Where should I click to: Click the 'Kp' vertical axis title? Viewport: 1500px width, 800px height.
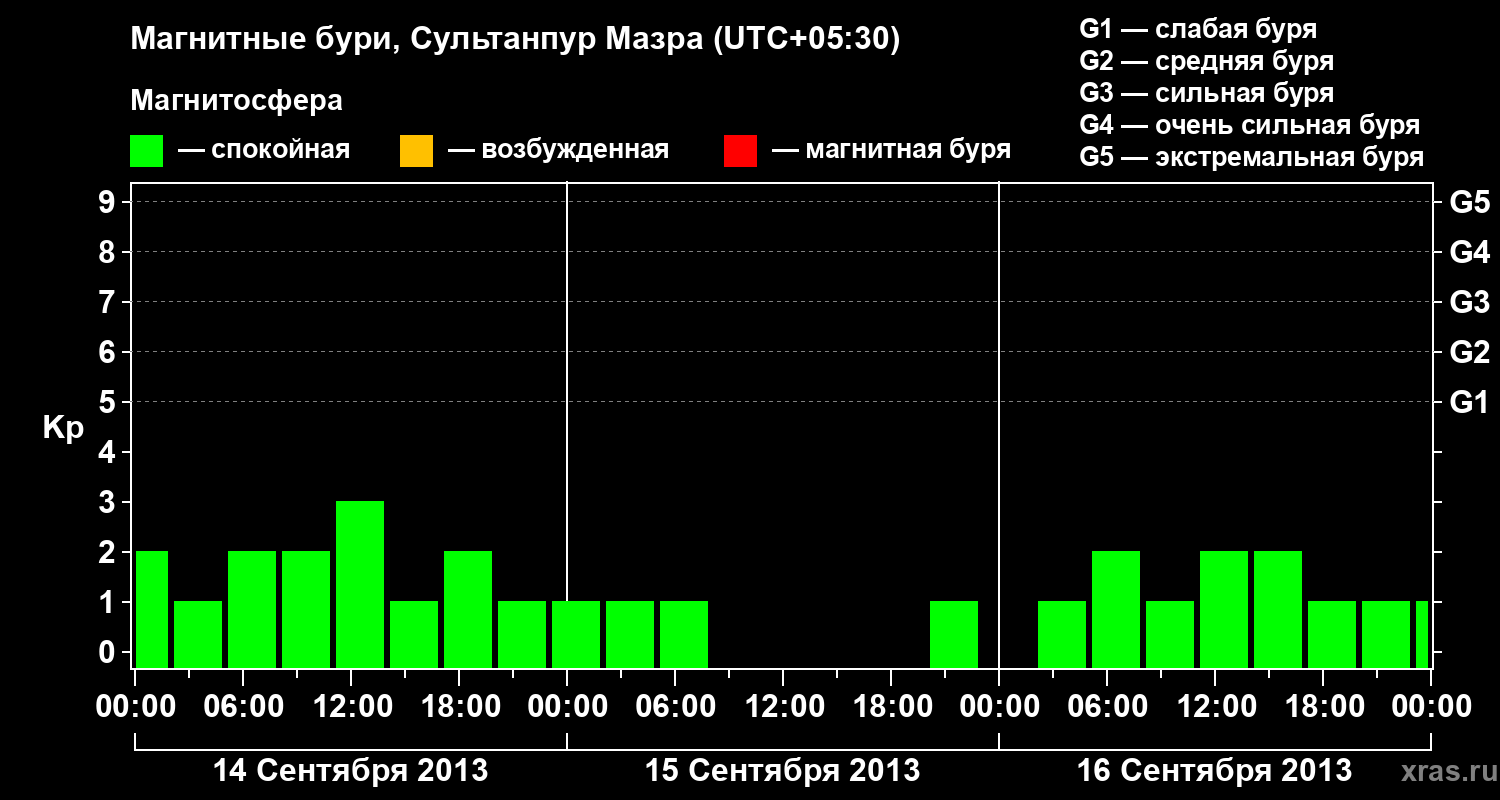(63, 428)
